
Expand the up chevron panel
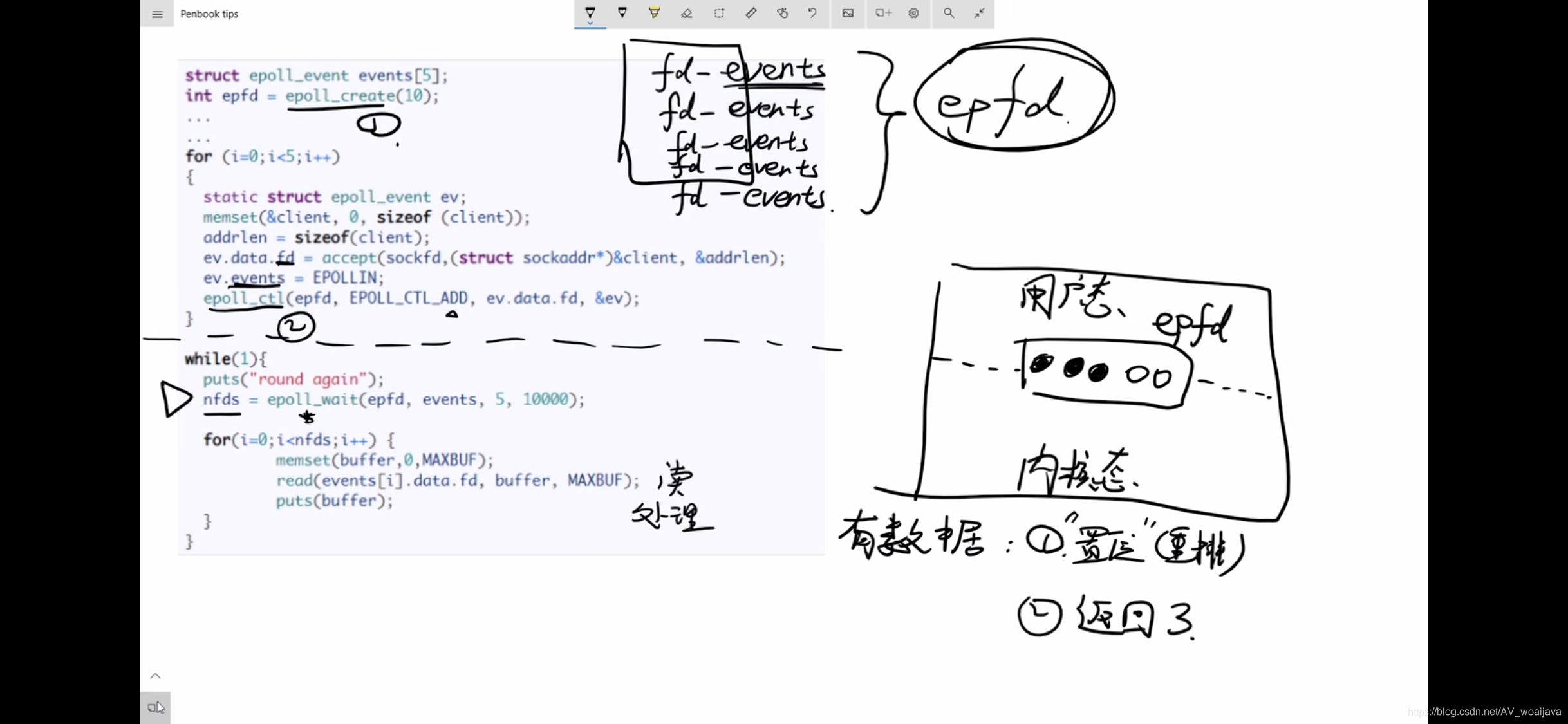click(x=155, y=676)
